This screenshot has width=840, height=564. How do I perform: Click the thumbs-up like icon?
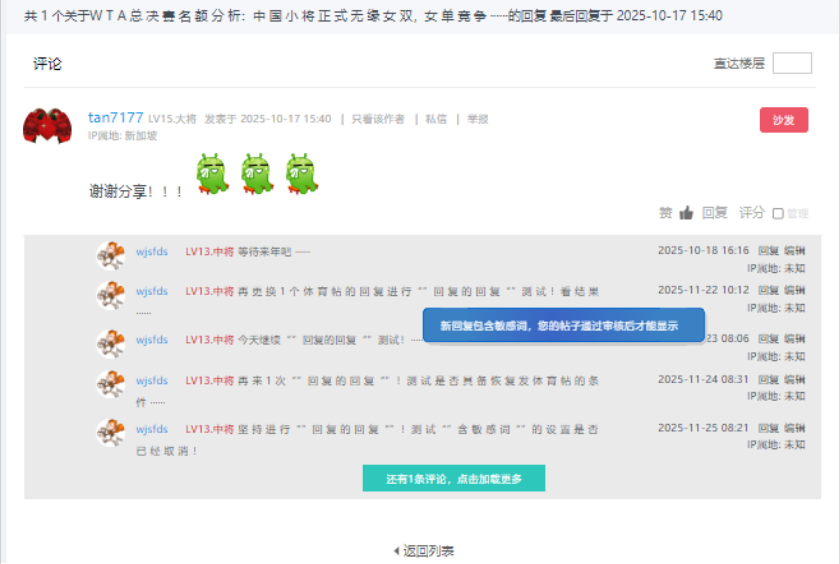tap(686, 213)
